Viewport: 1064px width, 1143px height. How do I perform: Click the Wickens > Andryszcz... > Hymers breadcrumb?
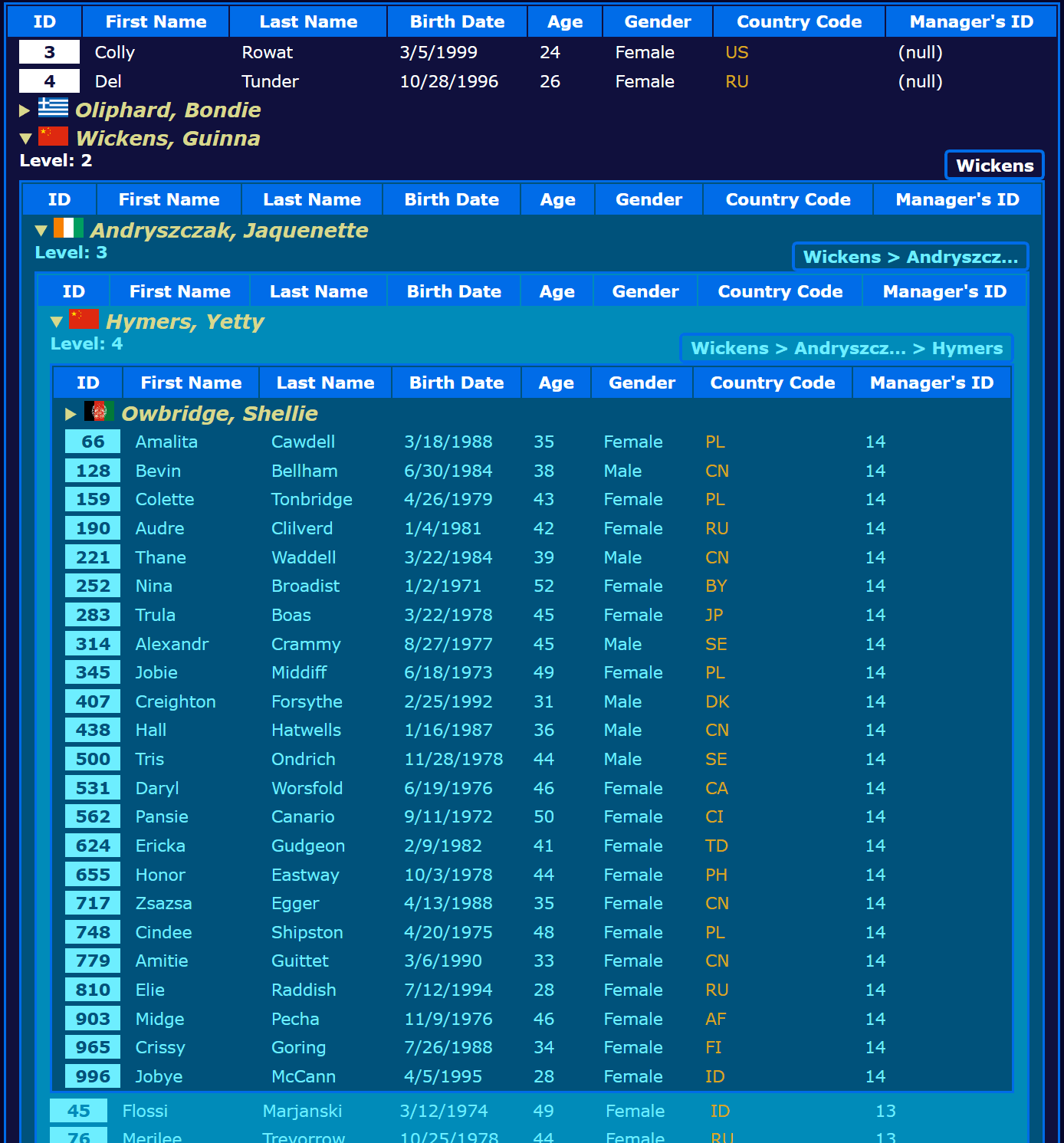846,348
